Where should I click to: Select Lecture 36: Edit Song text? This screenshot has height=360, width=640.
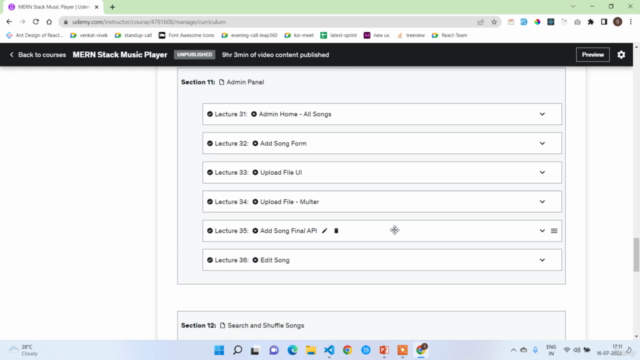[252, 260]
